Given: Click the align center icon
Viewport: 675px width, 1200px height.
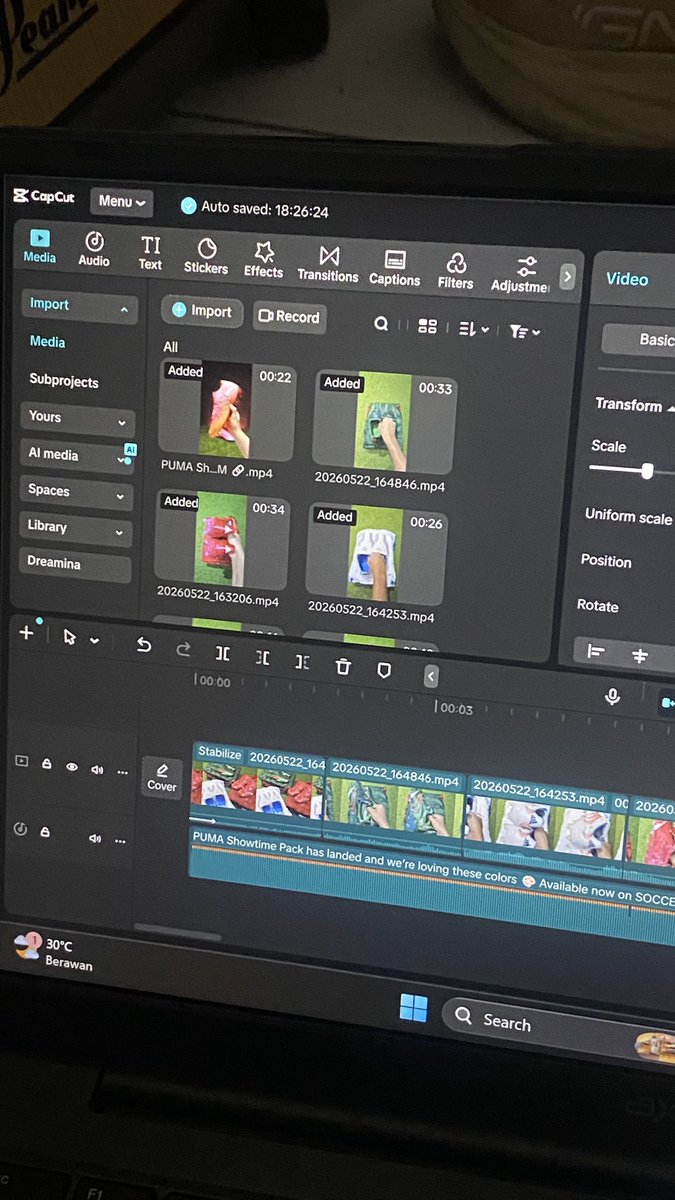Looking at the screenshot, I should pos(640,656).
